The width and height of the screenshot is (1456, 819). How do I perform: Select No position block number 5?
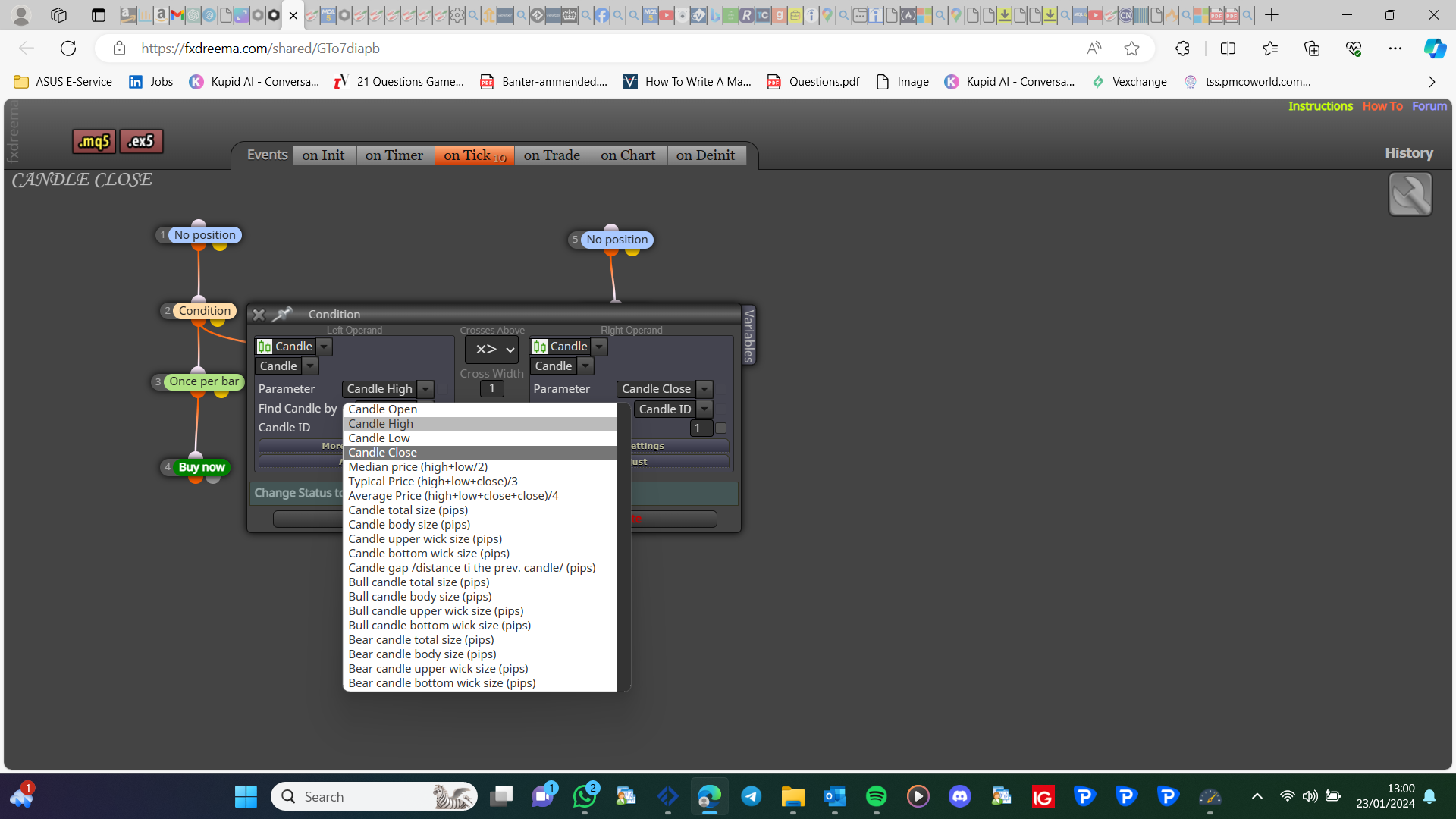coord(617,240)
